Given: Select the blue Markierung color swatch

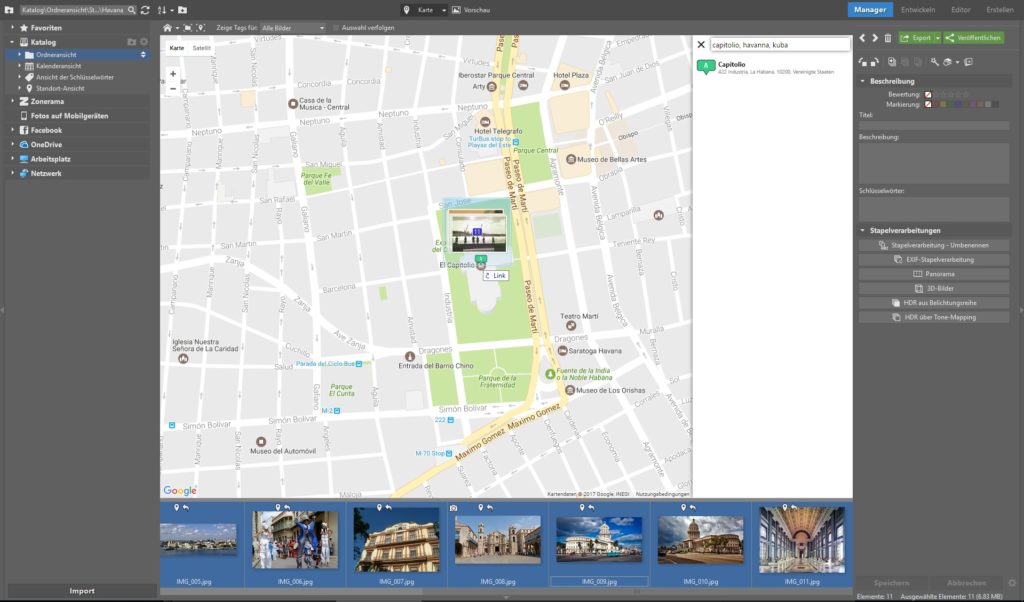Looking at the screenshot, I should pos(958,104).
